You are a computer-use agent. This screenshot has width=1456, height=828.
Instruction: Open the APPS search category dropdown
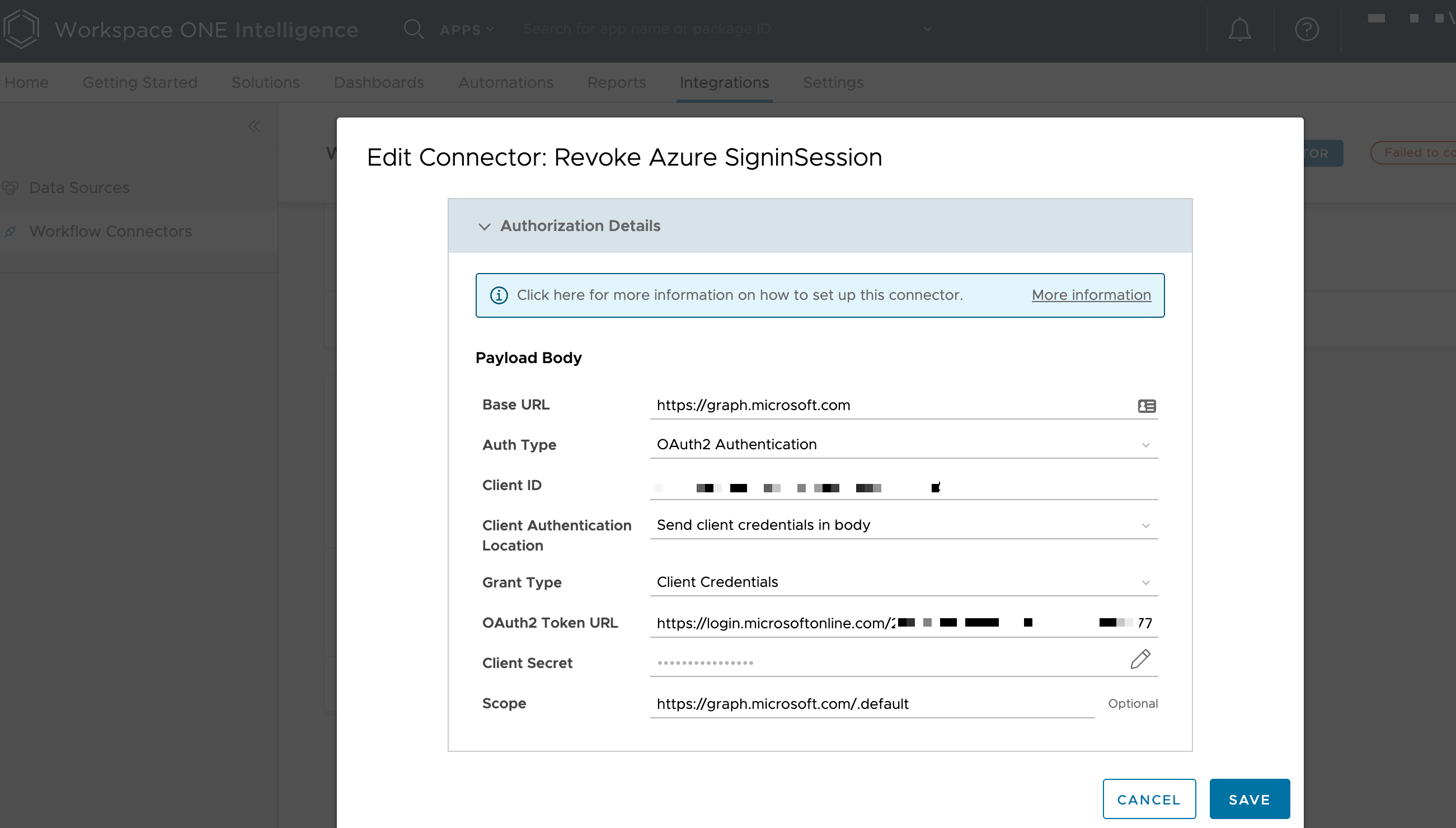(x=466, y=30)
